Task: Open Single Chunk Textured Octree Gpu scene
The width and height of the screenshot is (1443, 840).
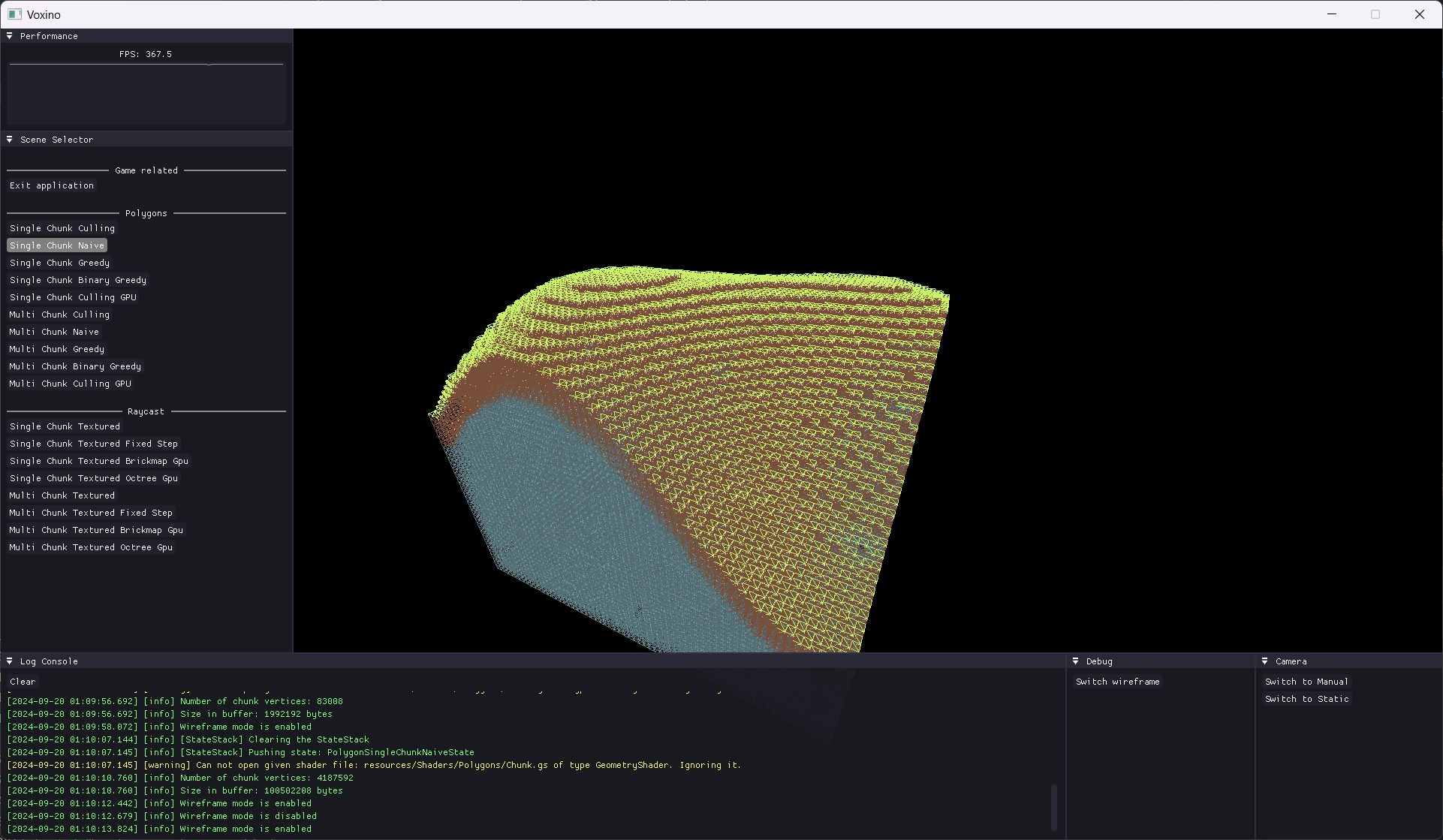Action: [x=94, y=478]
